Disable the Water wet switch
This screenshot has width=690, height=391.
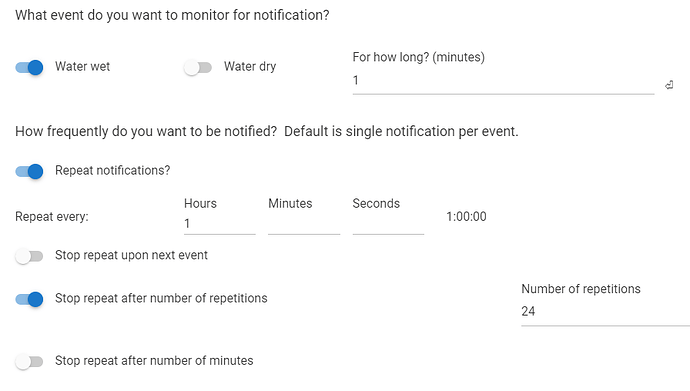(29, 67)
